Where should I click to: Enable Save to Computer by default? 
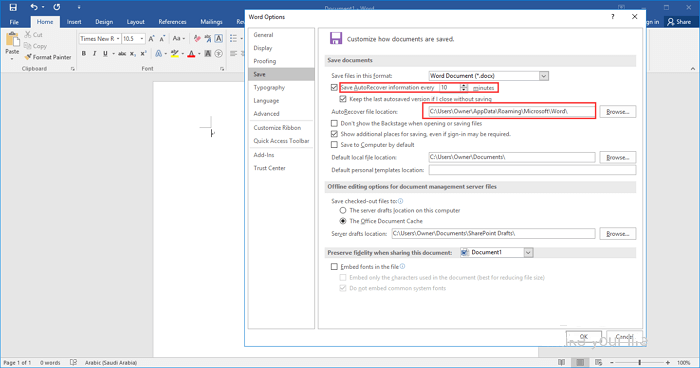[334, 145]
